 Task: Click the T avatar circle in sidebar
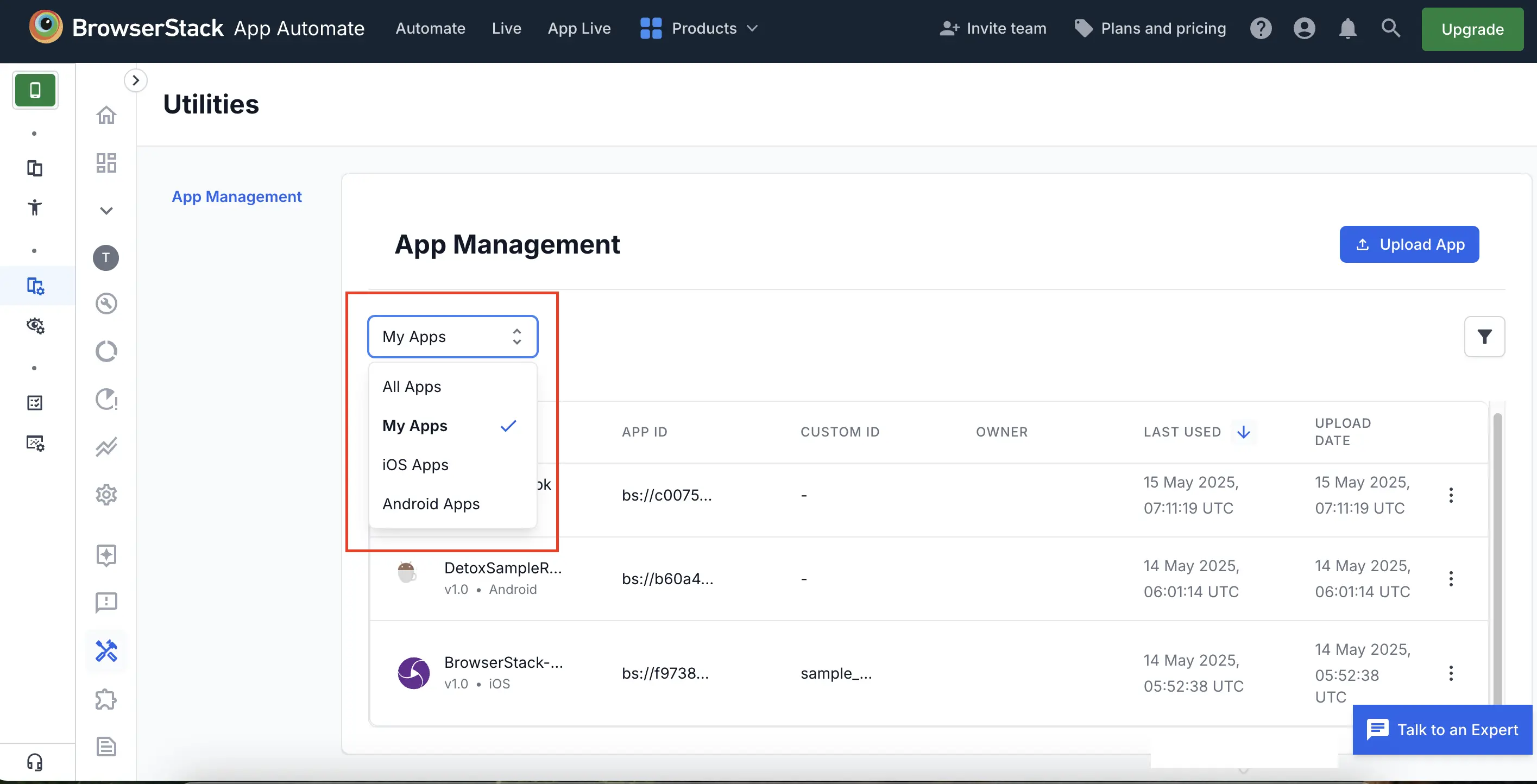[x=105, y=258]
